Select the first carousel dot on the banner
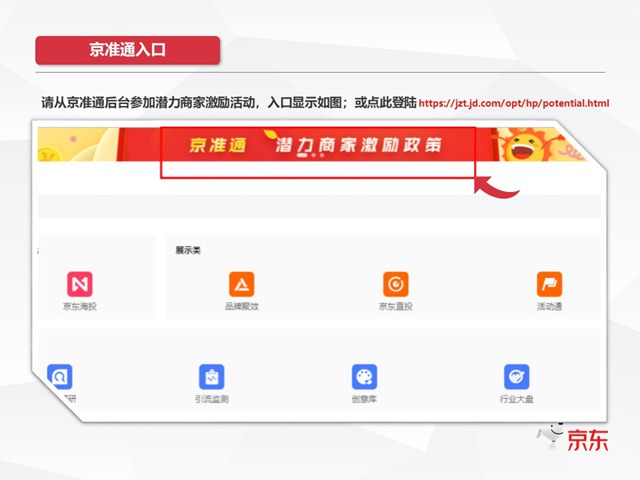Viewport: 640px width, 480px height. coord(304,155)
